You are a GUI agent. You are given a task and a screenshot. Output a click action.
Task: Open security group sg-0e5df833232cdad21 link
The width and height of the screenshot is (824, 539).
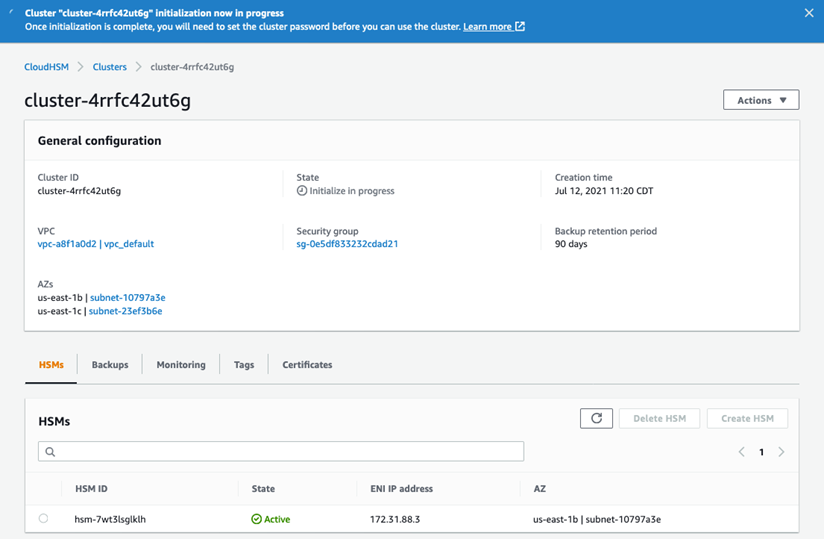click(347, 244)
